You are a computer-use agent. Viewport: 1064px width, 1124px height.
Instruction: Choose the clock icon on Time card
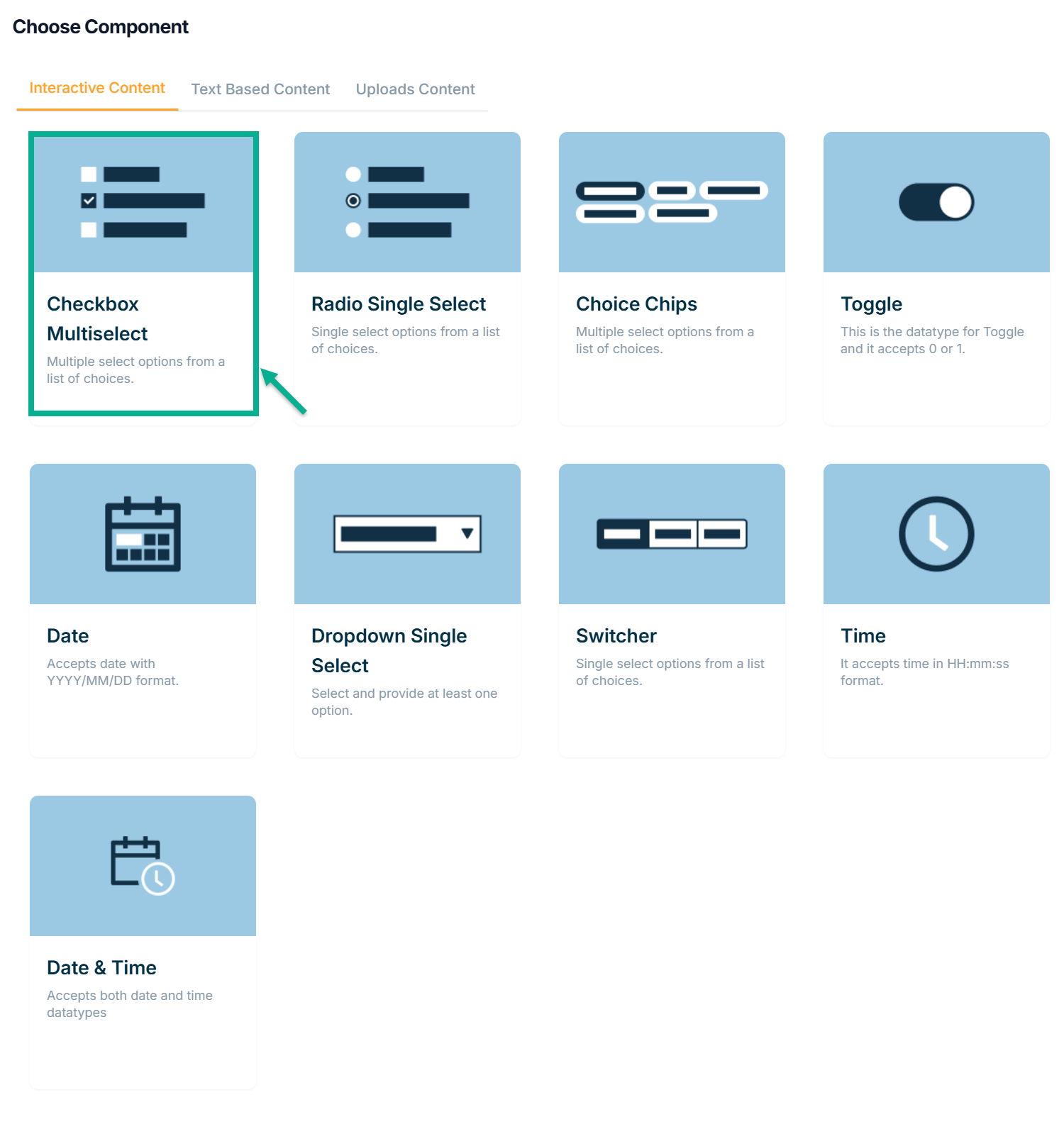[x=936, y=534]
